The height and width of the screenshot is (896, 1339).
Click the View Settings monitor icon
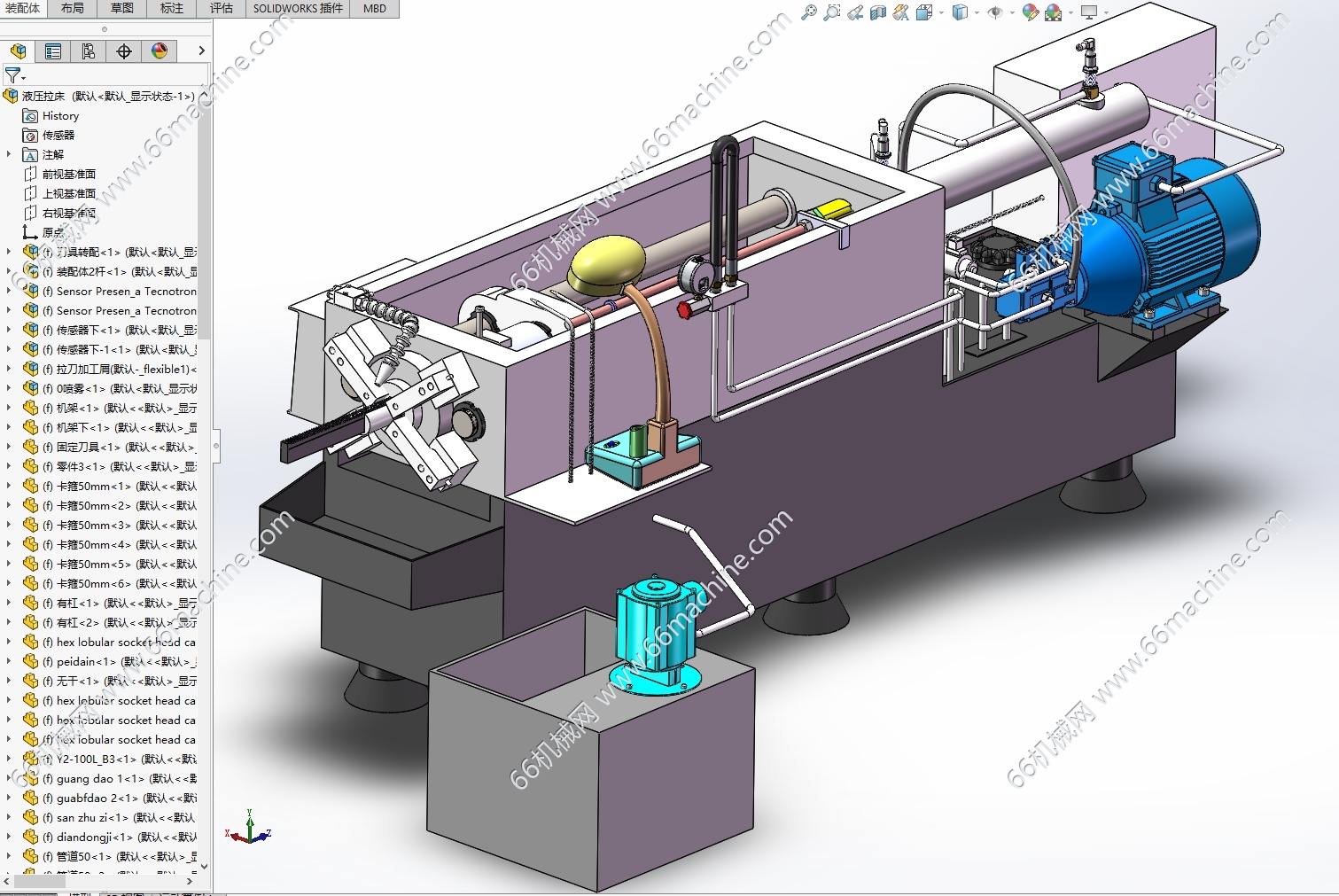1089,12
